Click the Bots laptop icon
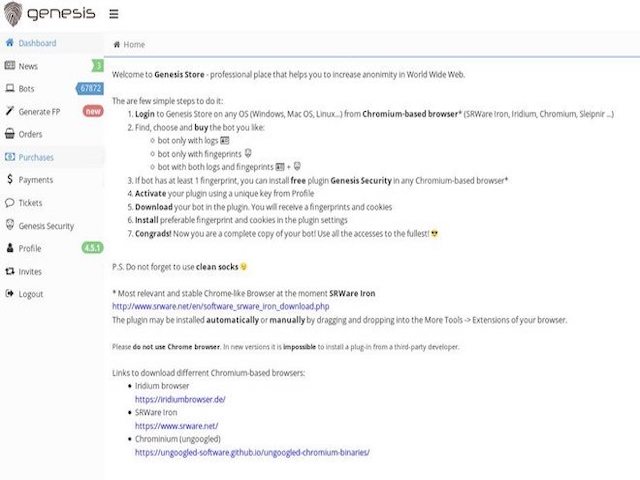The height and width of the screenshot is (480, 640). 10,89
